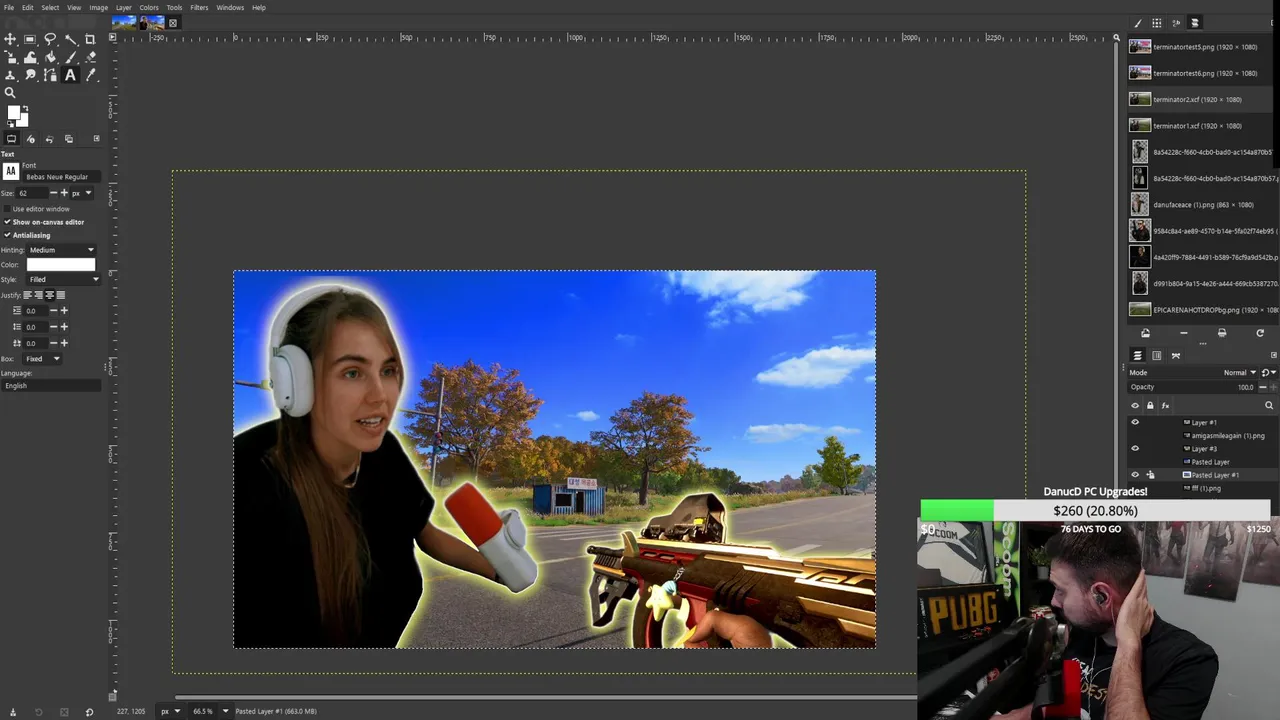Open the Windows menu
The width and height of the screenshot is (1280, 720).
[230, 7]
